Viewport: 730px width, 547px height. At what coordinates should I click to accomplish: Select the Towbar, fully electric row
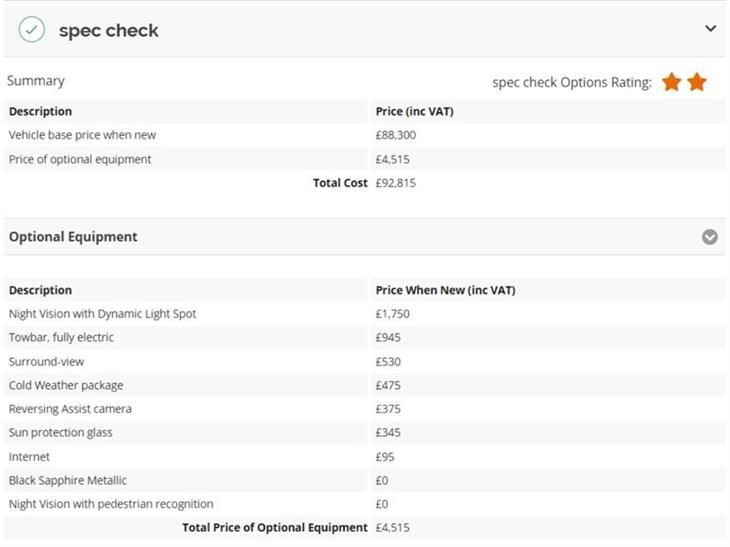tap(365, 338)
